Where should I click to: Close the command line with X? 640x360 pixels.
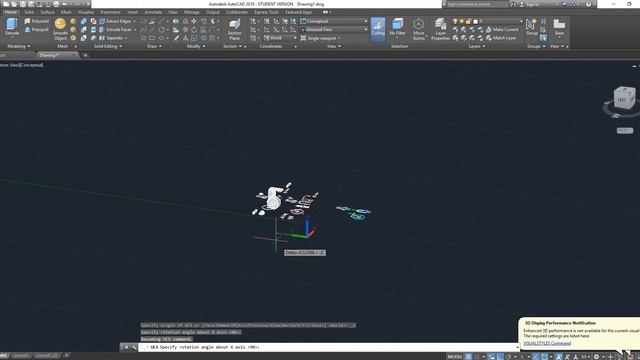pyautogui.click(x=126, y=347)
